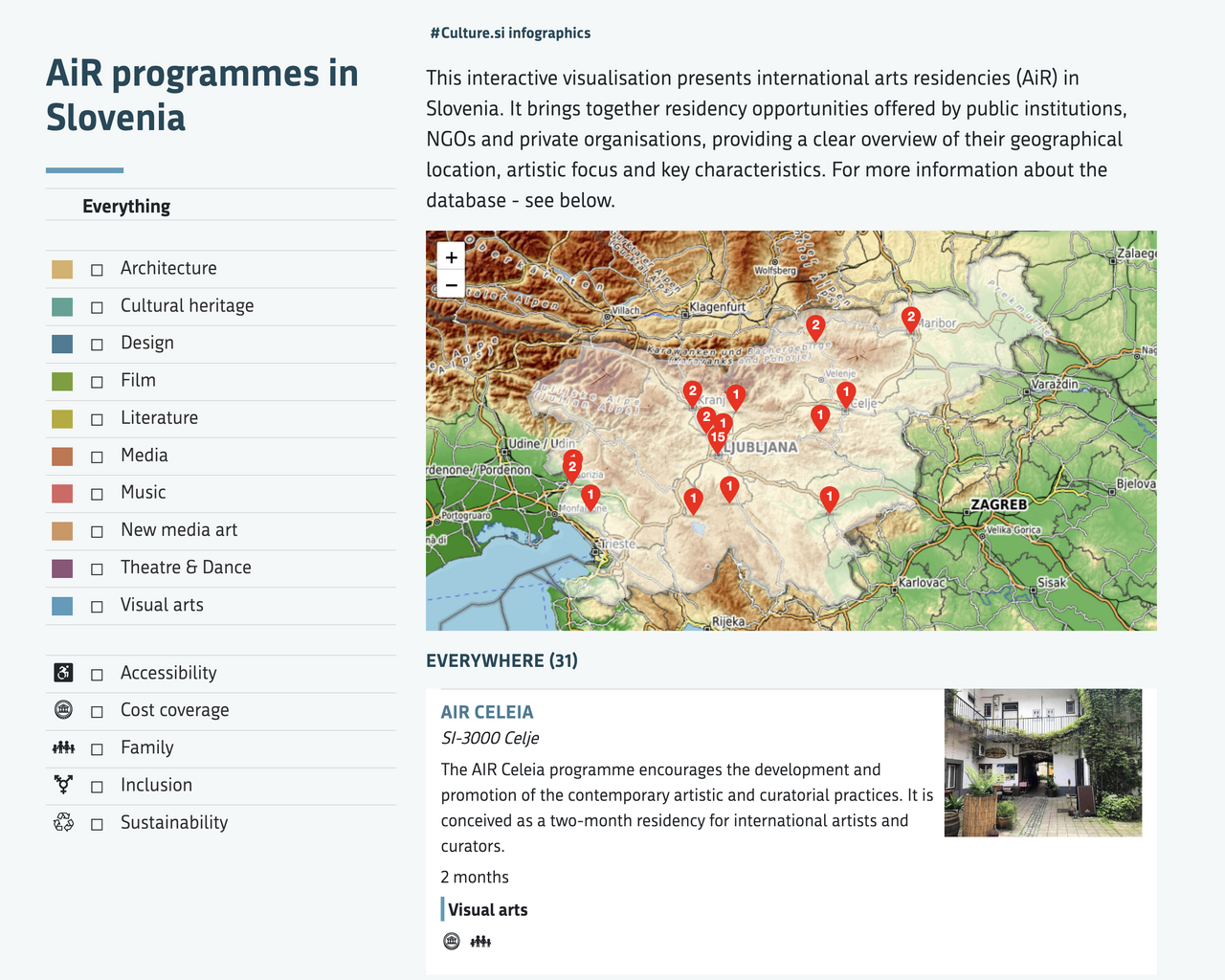The height and width of the screenshot is (980, 1225).
Task: Select the Theatre & Dance checkbox
Action: 97,568
